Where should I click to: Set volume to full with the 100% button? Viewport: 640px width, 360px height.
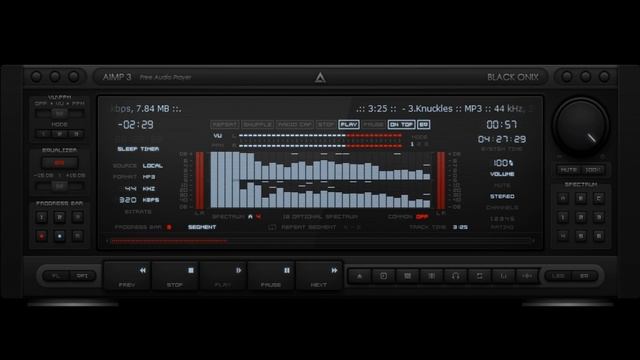[x=593, y=169]
